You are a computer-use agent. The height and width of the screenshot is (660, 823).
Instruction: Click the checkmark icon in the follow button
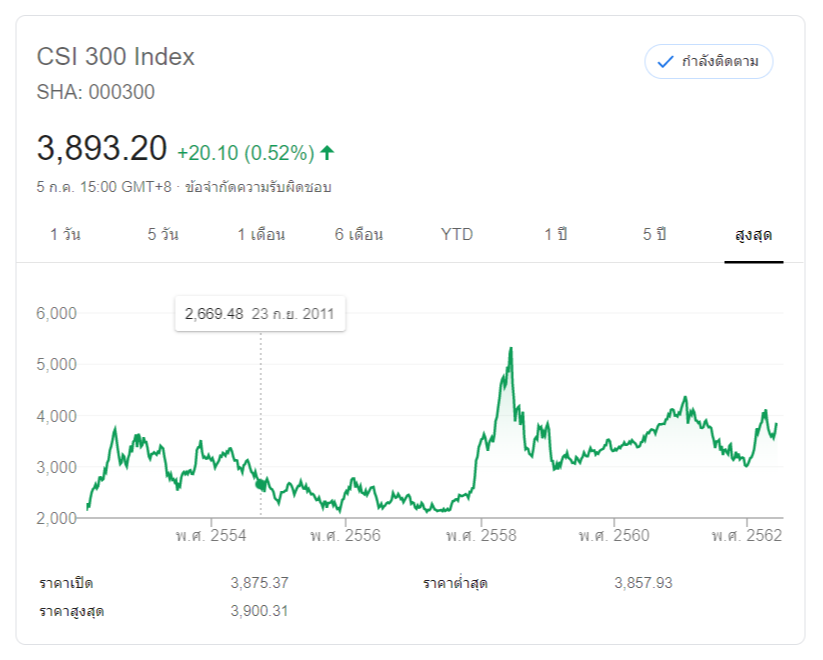pyautogui.click(x=665, y=62)
